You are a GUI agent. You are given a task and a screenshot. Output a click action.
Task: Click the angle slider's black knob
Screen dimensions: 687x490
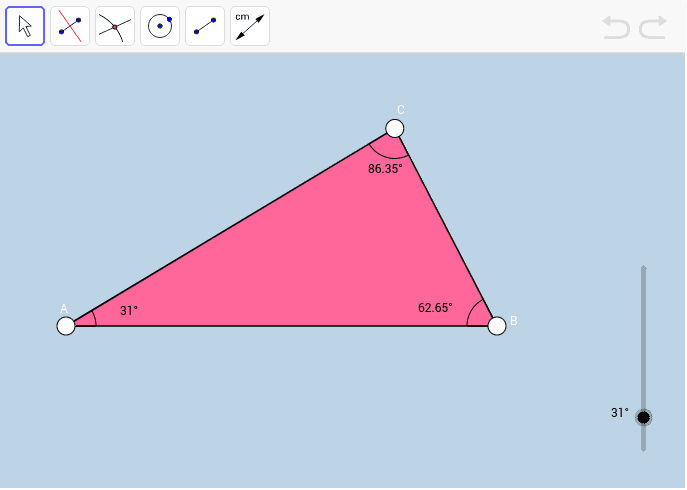[x=644, y=418]
